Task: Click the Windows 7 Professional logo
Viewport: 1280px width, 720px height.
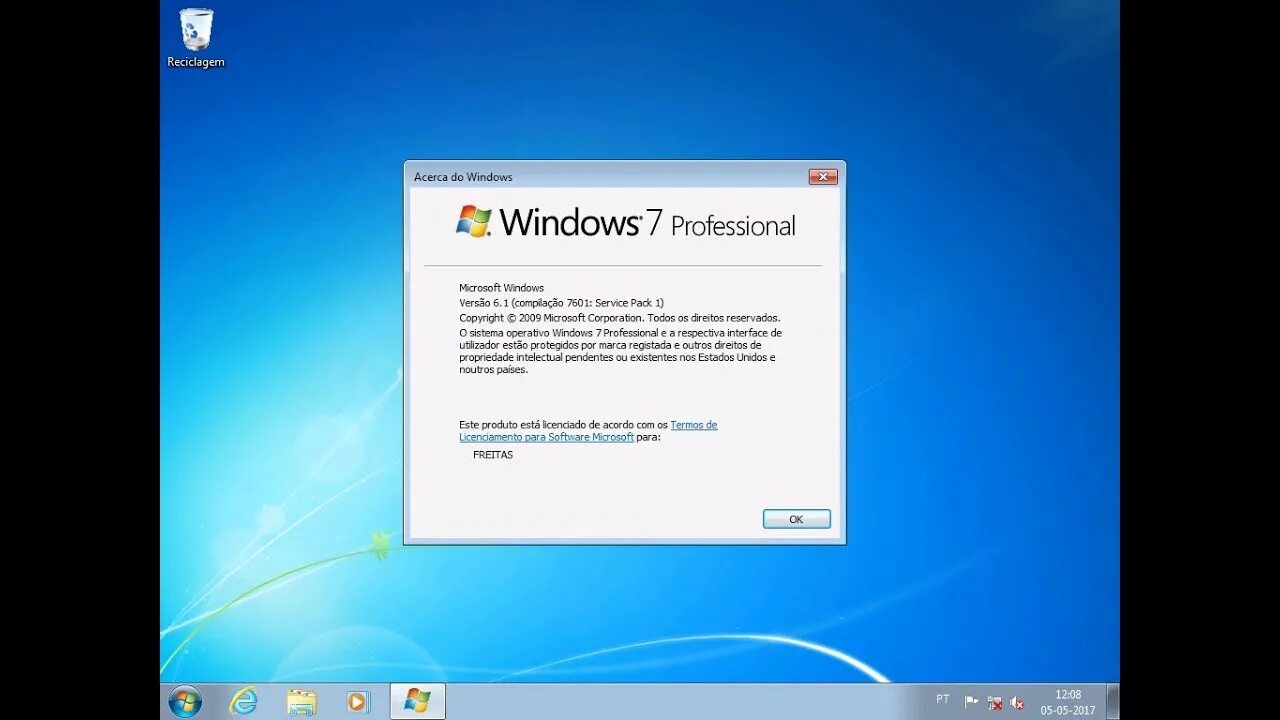Action: click(x=625, y=222)
